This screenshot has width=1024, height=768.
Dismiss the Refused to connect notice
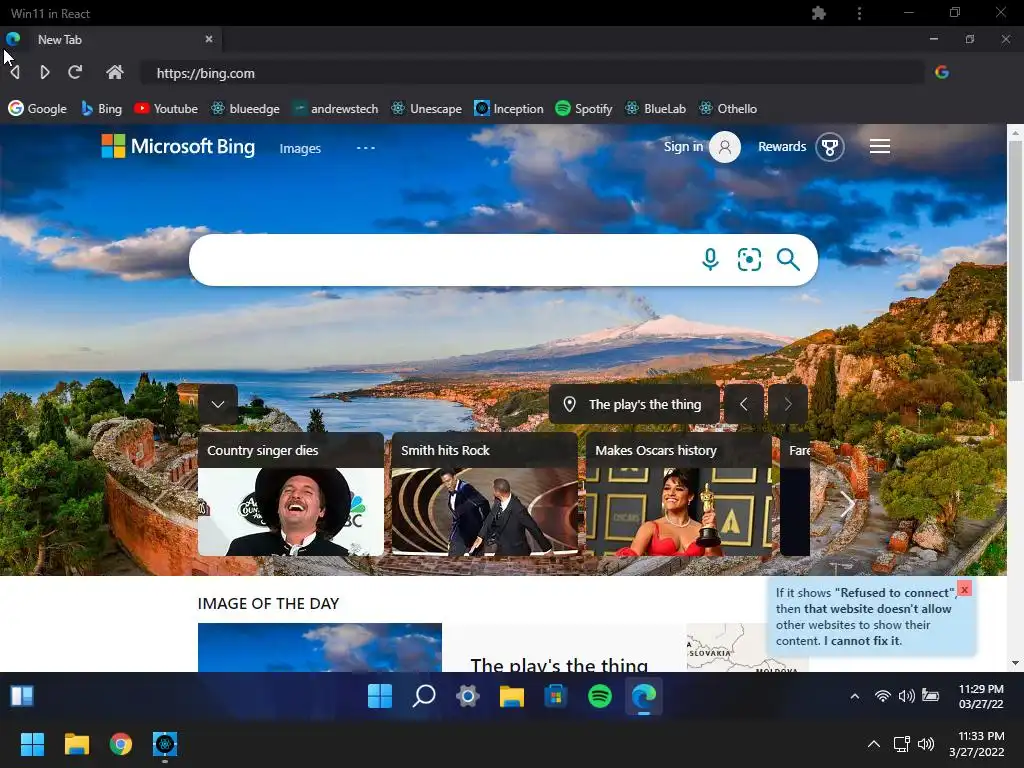tap(964, 589)
